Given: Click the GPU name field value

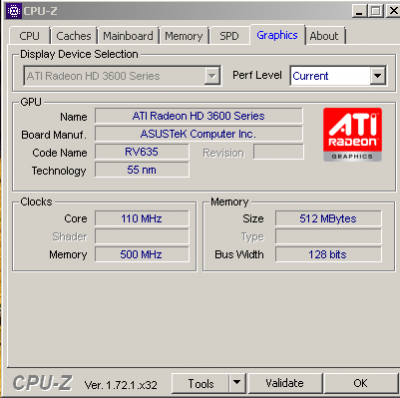Looking at the screenshot, I should [199, 116].
